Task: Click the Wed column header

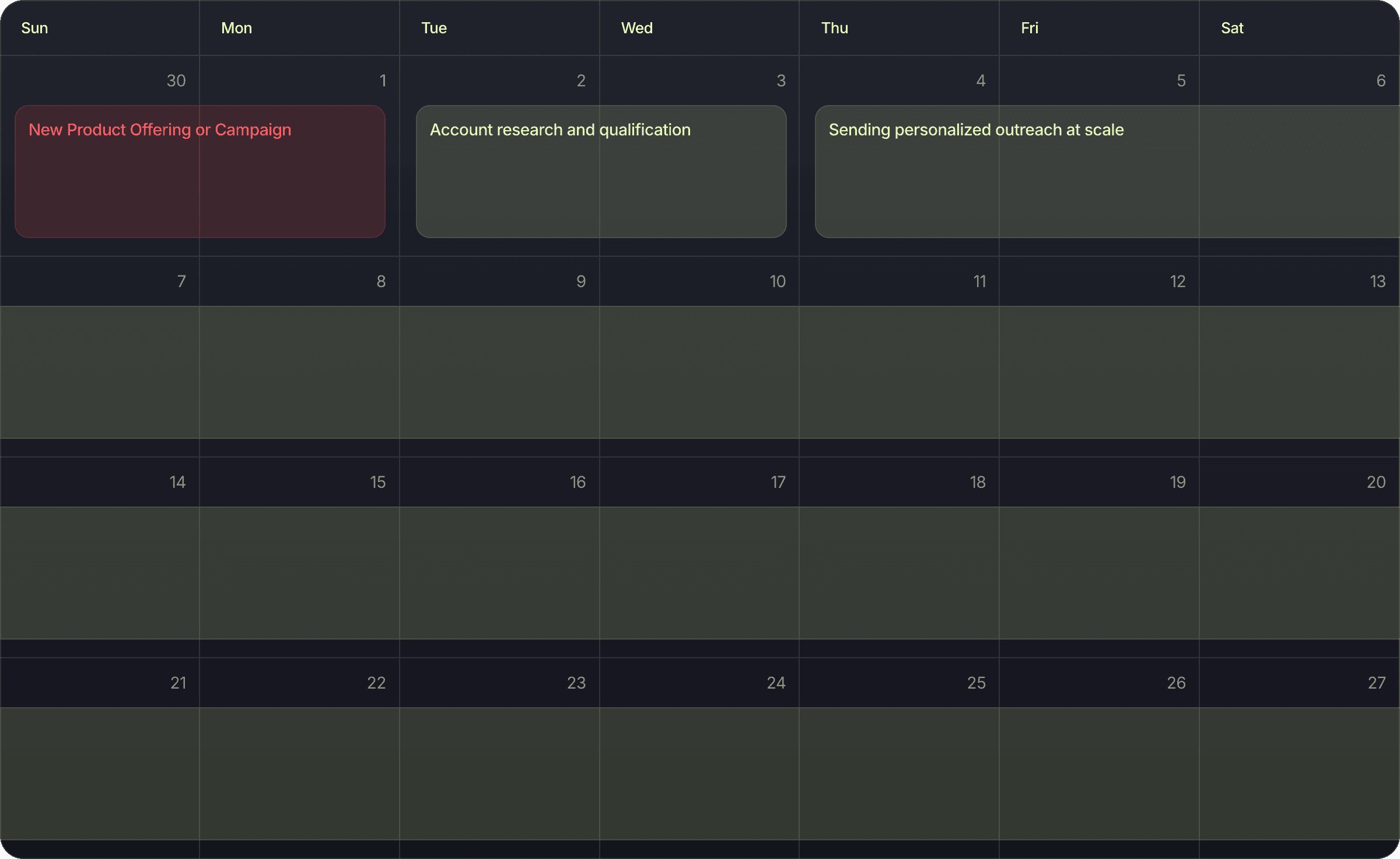Action: point(636,28)
